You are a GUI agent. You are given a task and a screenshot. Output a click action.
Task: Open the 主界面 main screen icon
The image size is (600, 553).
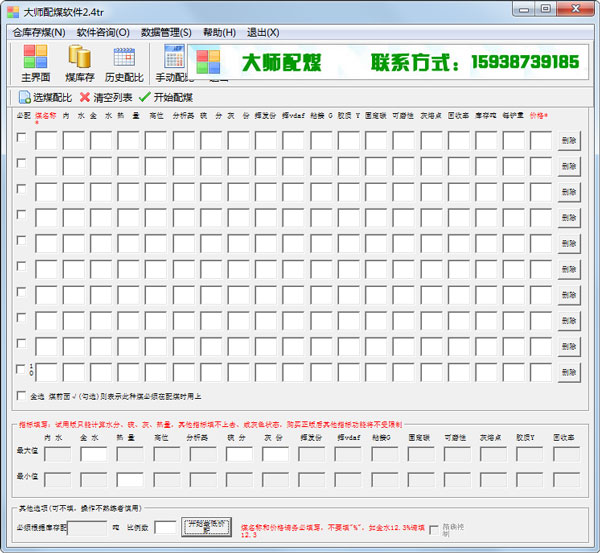tap(35, 59)
